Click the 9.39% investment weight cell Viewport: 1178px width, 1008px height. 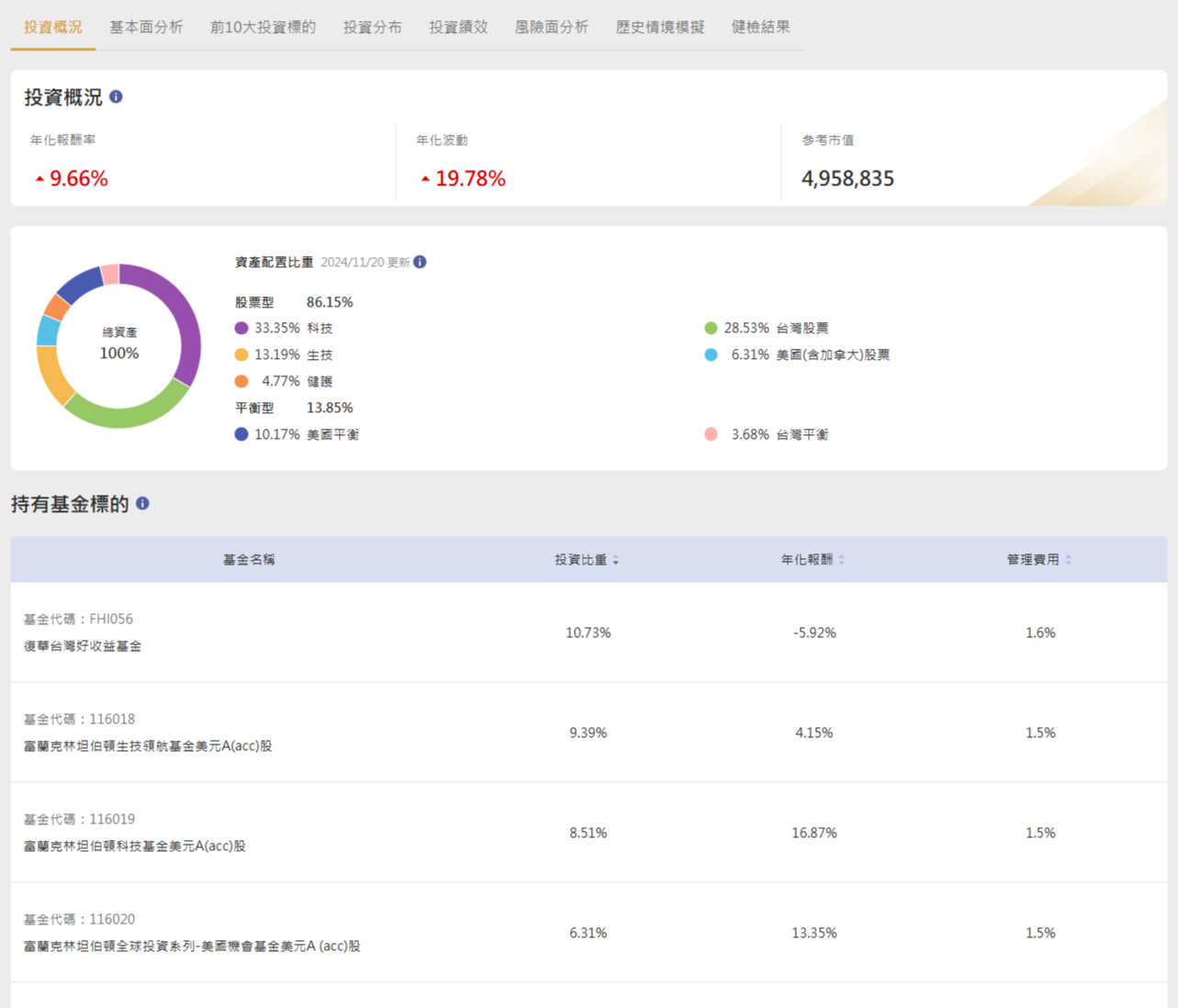(588, 733)
